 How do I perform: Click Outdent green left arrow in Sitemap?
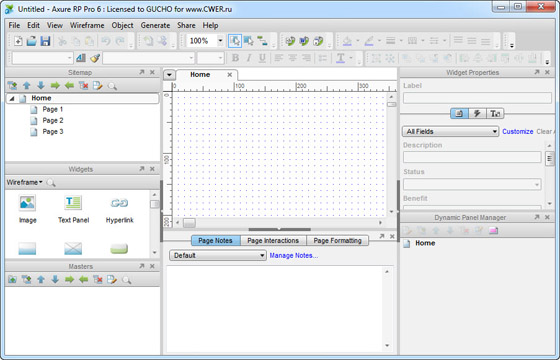[x=69, y=86]
